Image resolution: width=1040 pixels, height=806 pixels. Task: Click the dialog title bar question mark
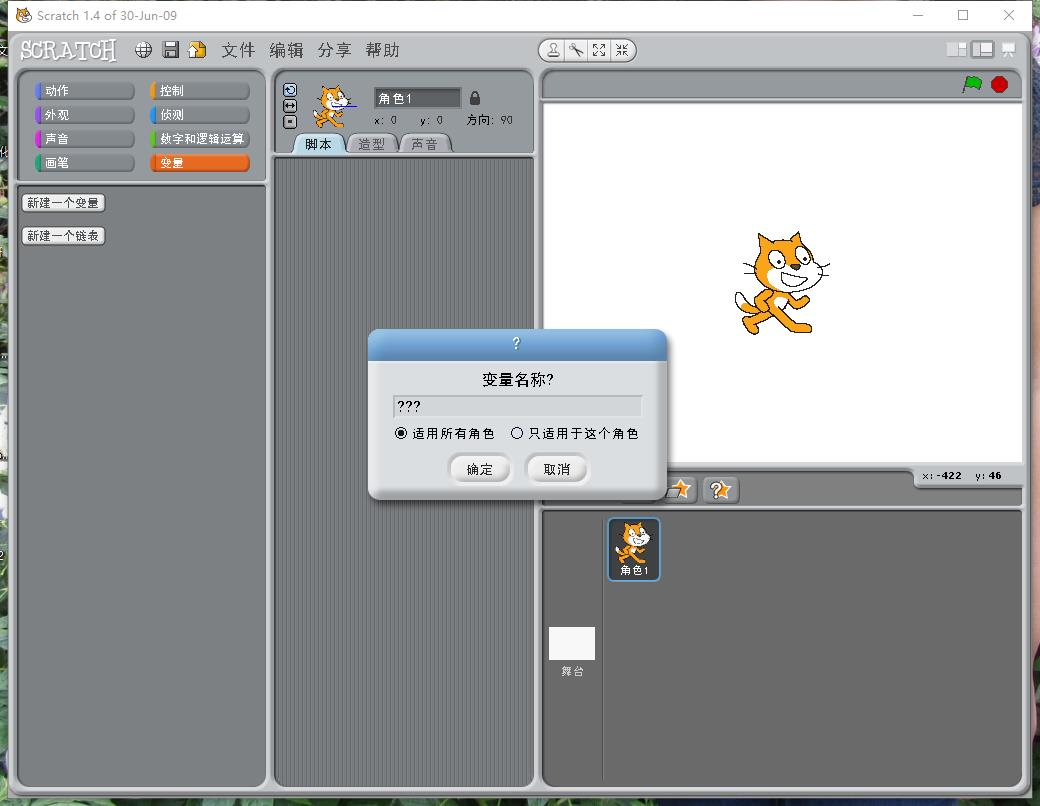click(x=517, y=344)
